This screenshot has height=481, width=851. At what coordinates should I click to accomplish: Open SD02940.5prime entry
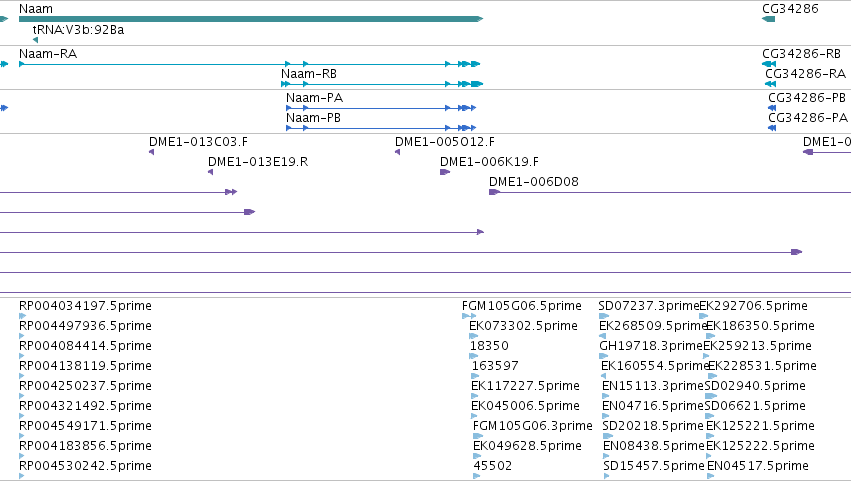tap(755, 386)
